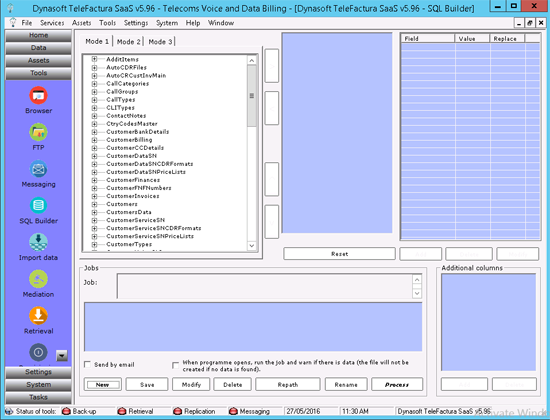Click the tree list scroll-down arrow
This screenshot has width=550, height=420.
[251, 246]
